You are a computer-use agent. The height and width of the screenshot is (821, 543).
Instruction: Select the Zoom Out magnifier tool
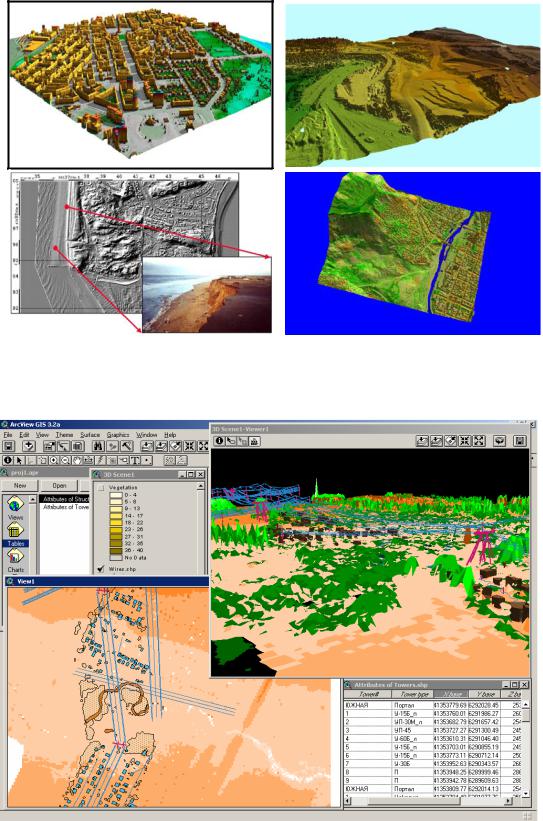click(x=65, y=461)
